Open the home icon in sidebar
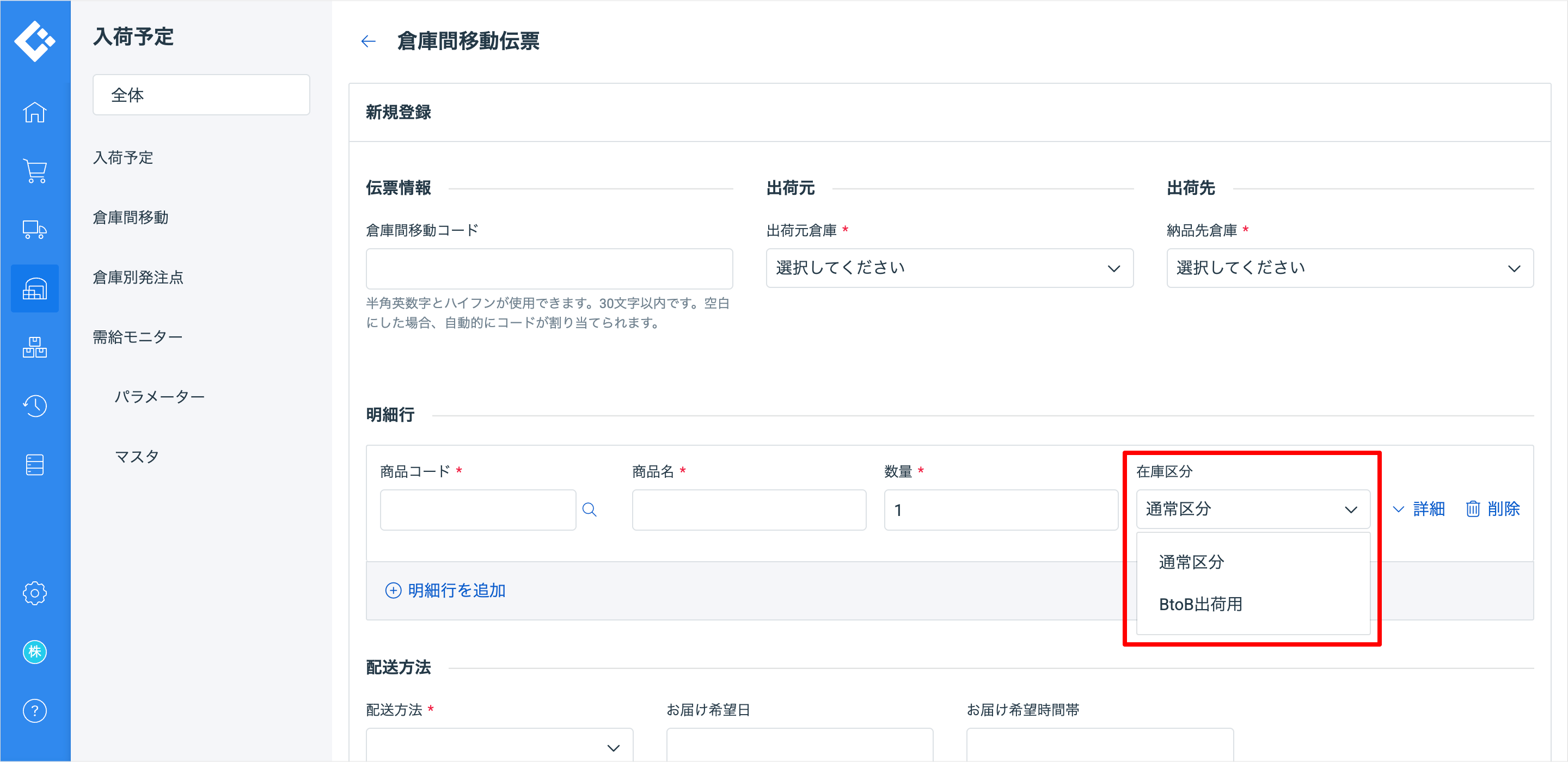 [35, 112]
